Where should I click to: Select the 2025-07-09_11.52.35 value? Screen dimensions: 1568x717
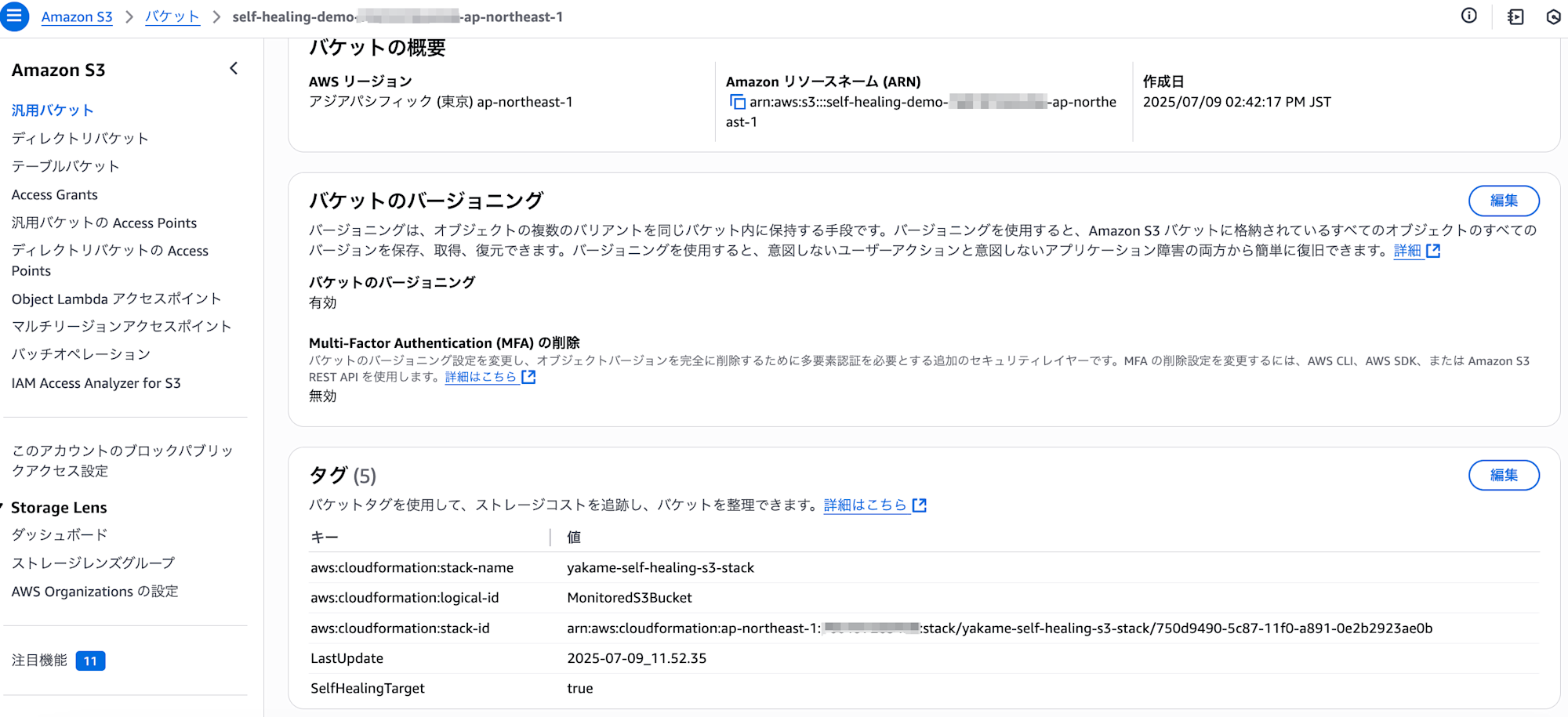(x=637, y=659)
